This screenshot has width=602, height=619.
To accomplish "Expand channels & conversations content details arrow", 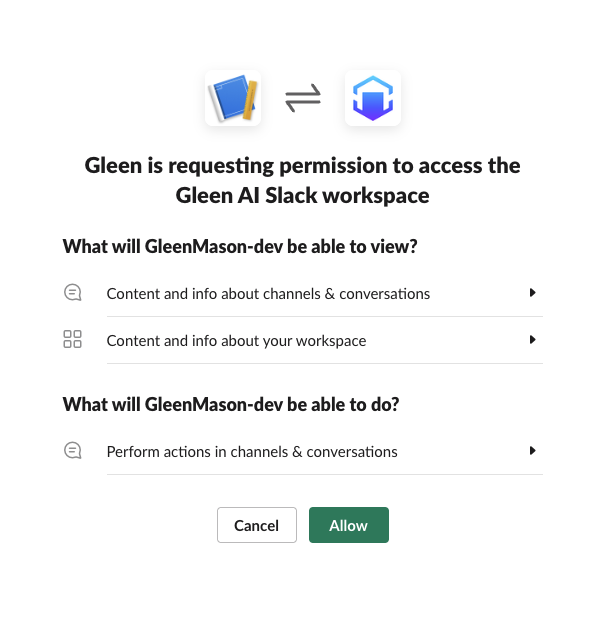I will click(533, 293).
